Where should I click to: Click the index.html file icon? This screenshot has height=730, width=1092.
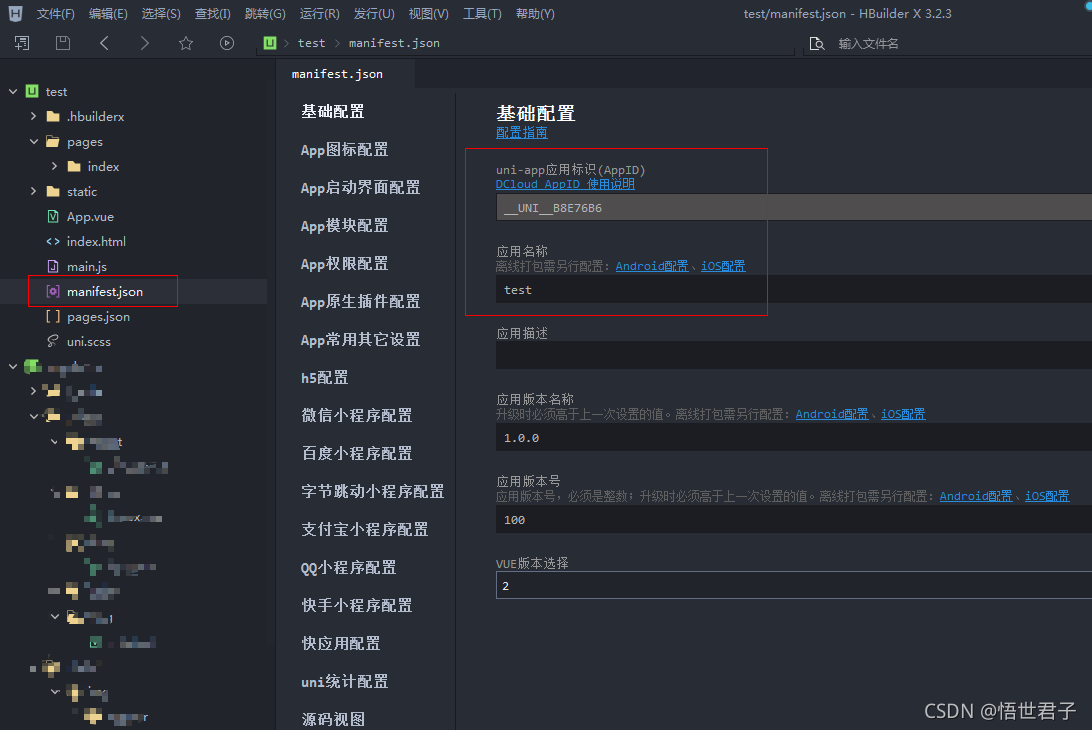pyautogui.click(x=53, y=242)
